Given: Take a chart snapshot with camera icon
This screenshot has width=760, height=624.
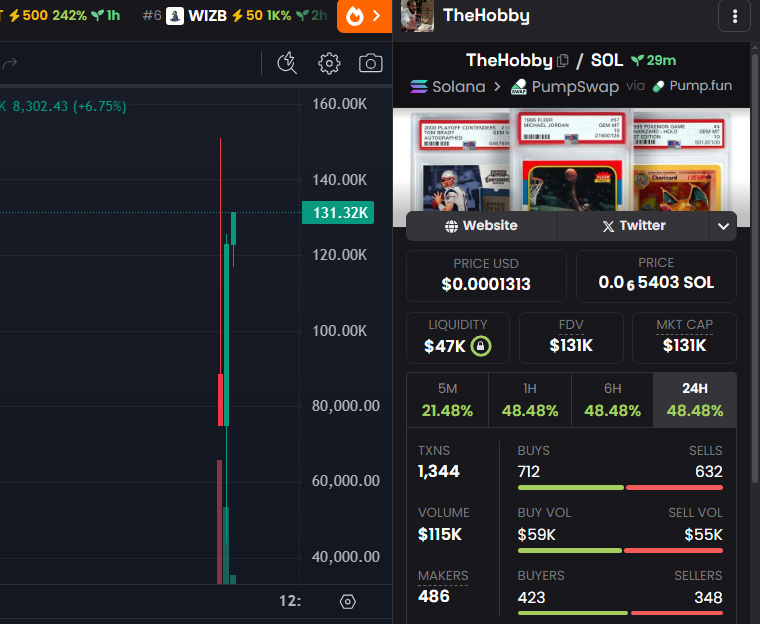Looking at the screenshot, I should click(370, 63).
